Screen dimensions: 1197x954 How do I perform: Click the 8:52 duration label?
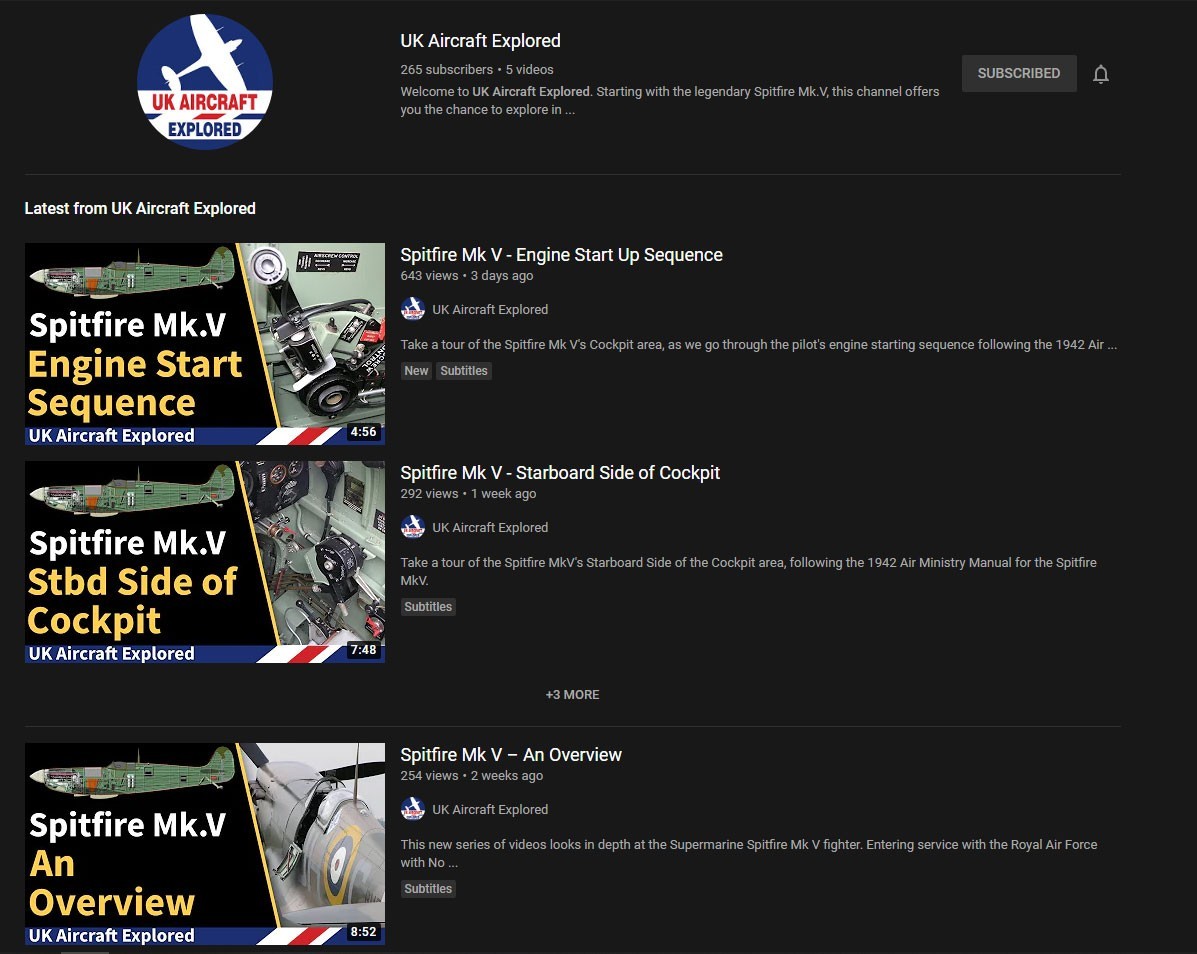point(363,932)
